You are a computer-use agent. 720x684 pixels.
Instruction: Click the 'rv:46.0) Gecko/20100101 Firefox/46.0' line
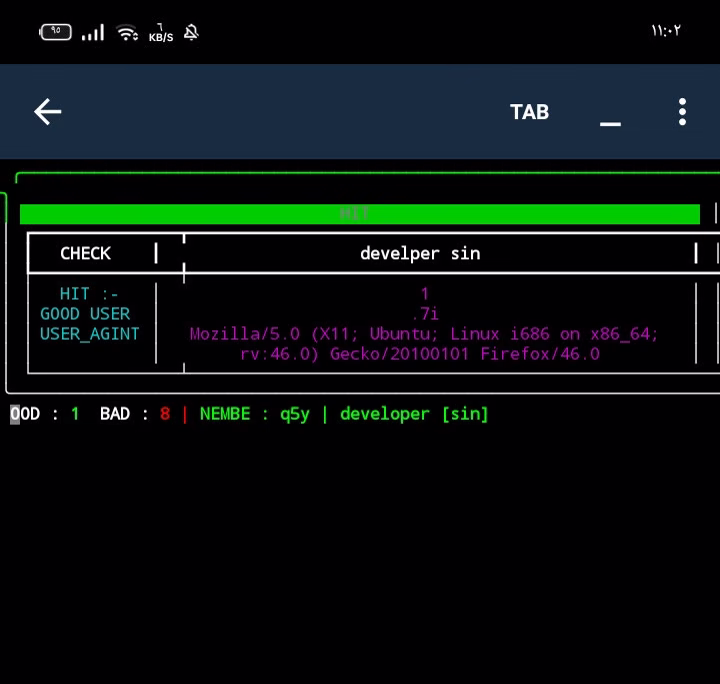click(x=420, y=354)
